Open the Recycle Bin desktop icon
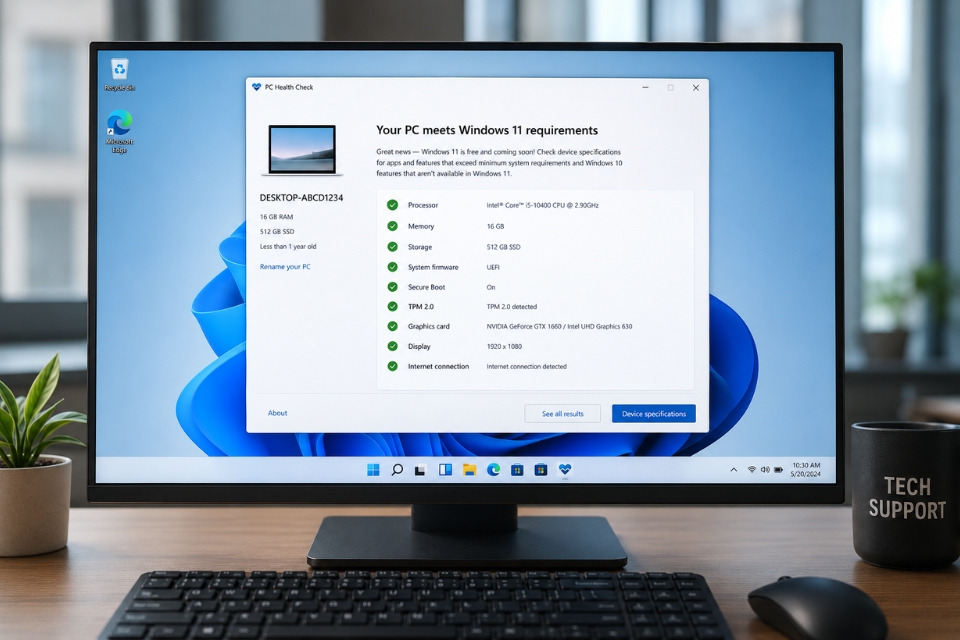Image resolution: width=960 pixels, height=640 pixels. (119, 75)
